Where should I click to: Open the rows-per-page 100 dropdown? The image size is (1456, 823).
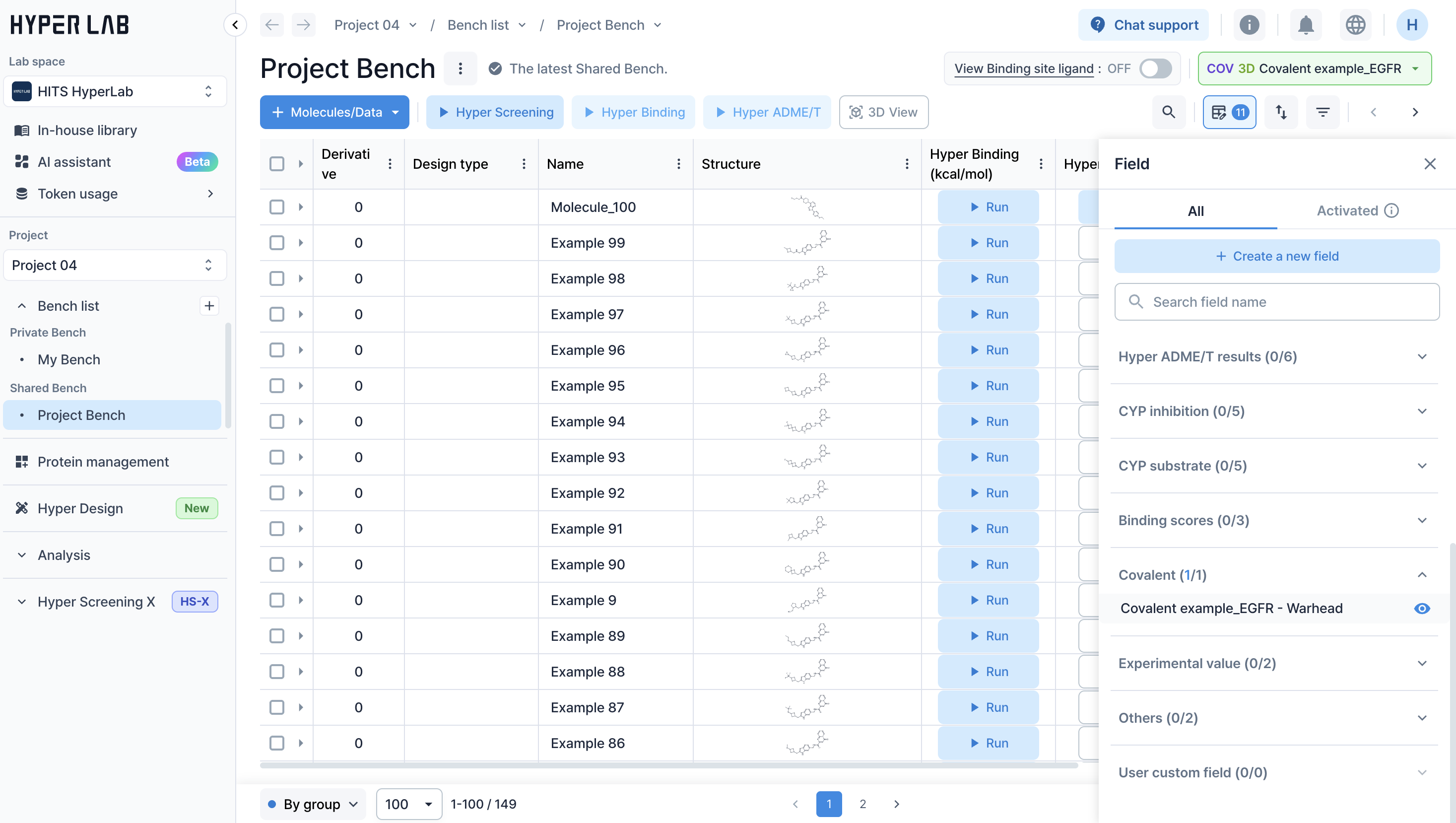tap(408, 804)
